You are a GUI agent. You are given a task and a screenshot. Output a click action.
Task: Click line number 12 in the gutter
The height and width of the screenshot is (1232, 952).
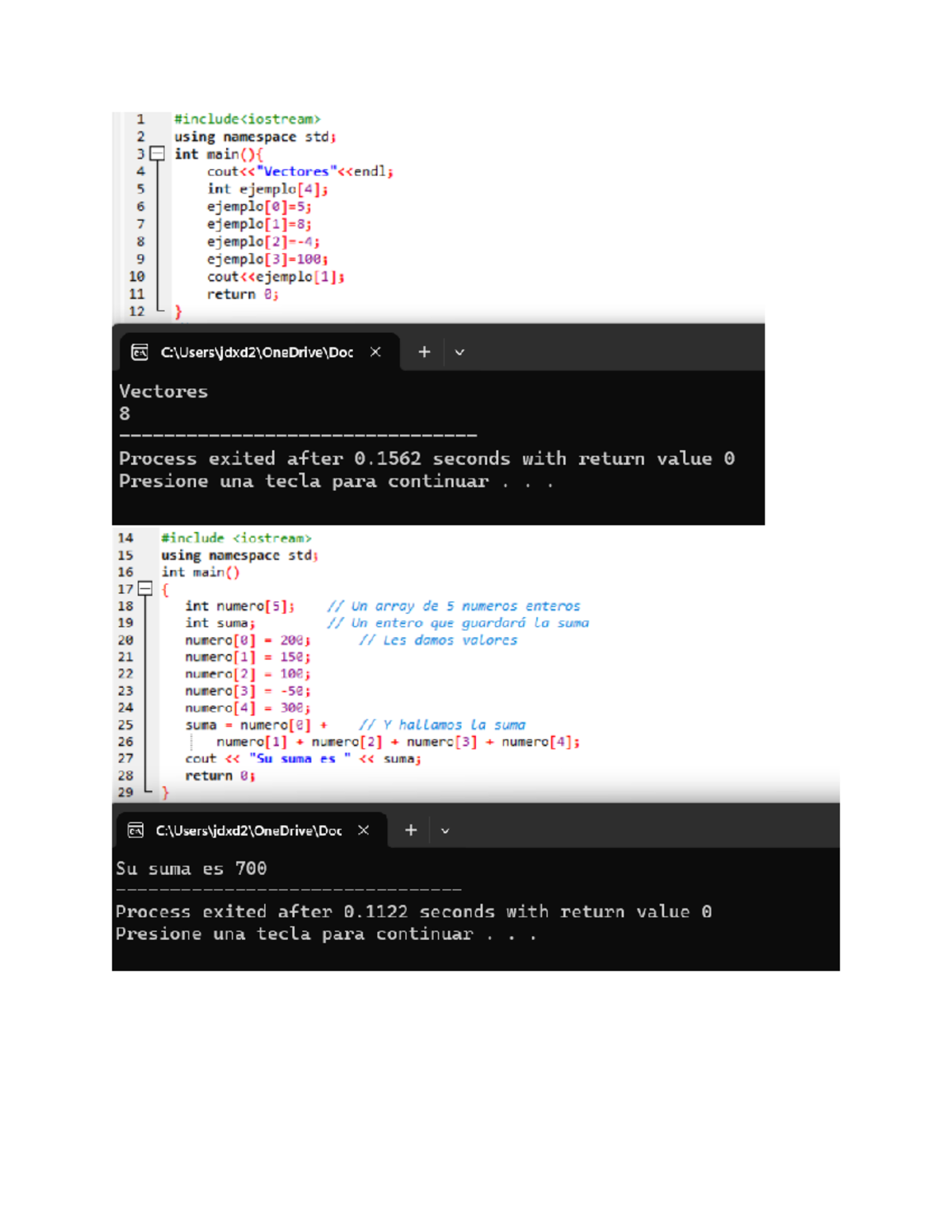(x=136, y=311)
